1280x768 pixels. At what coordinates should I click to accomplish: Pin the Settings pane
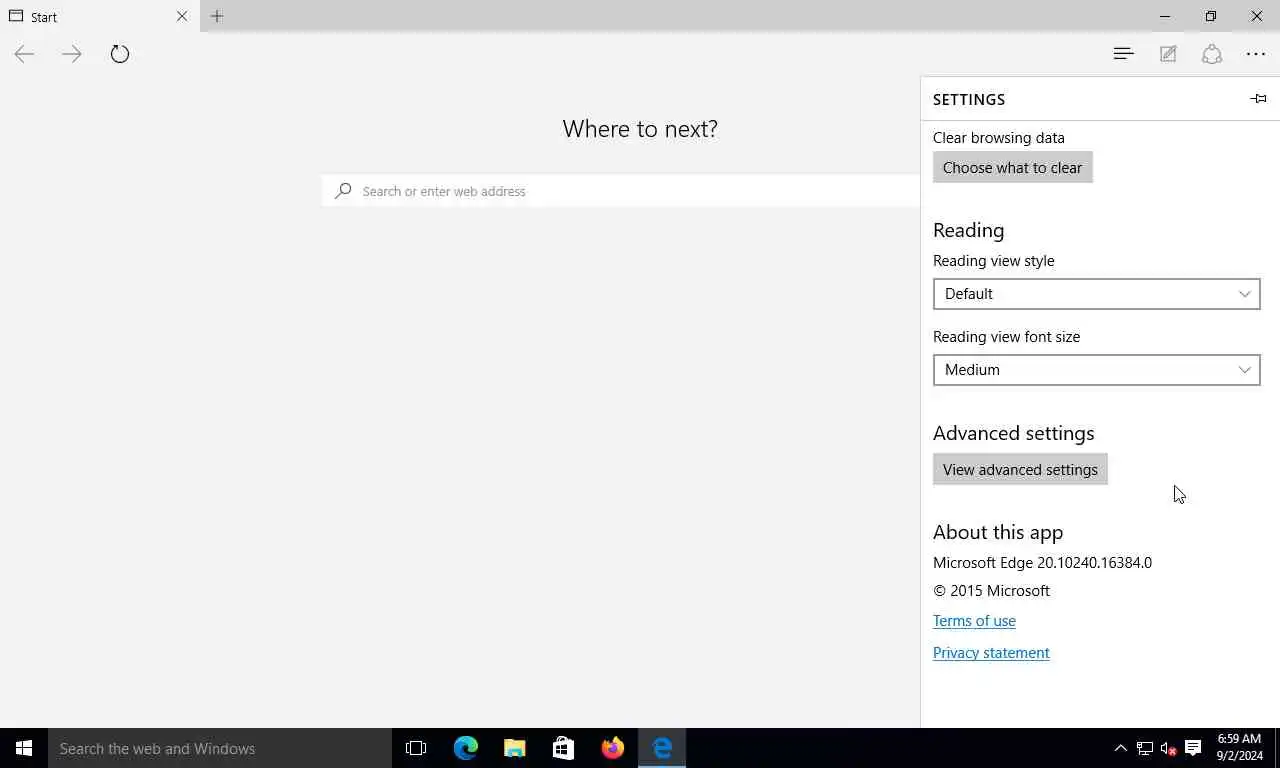pos(1258,99)
